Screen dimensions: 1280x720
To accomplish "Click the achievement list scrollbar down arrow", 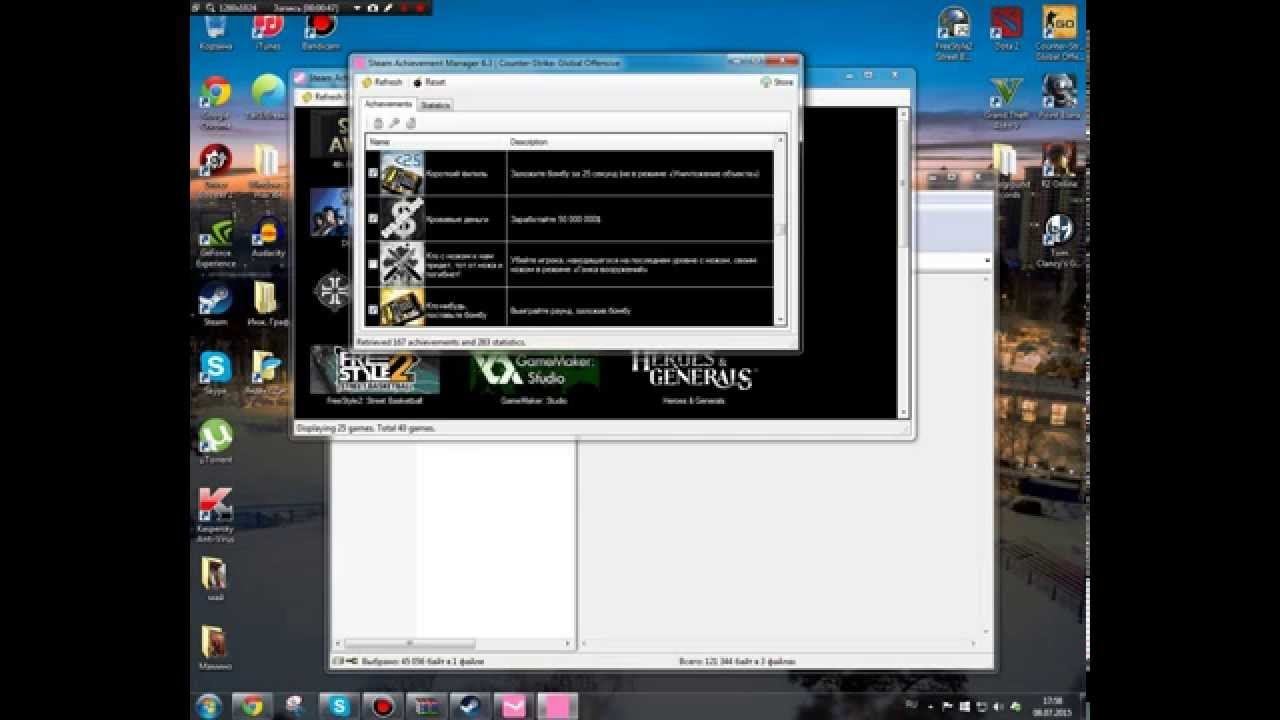I will point(780,320).
